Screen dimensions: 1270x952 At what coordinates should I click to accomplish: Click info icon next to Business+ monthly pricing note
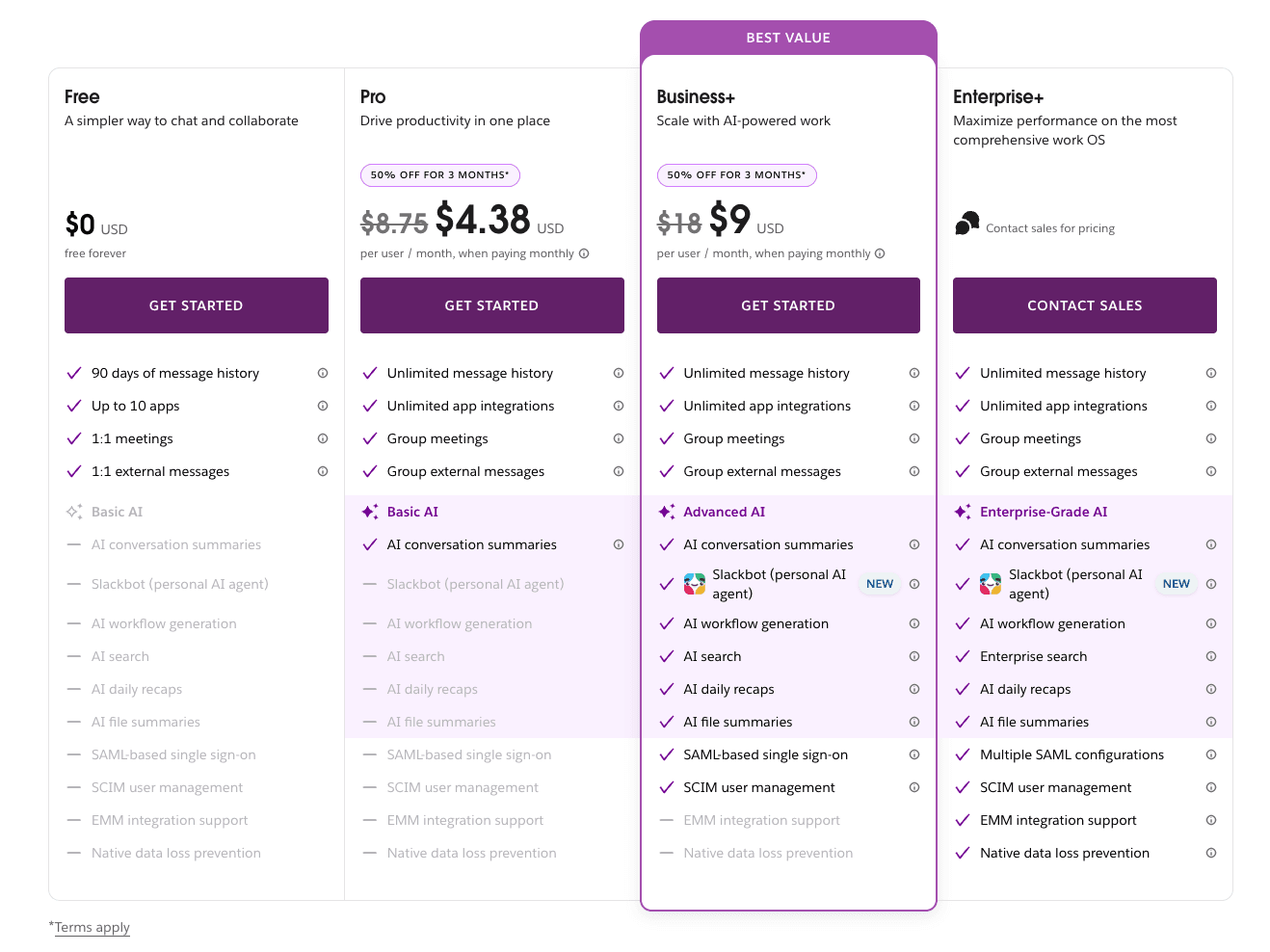pos(880,253)
